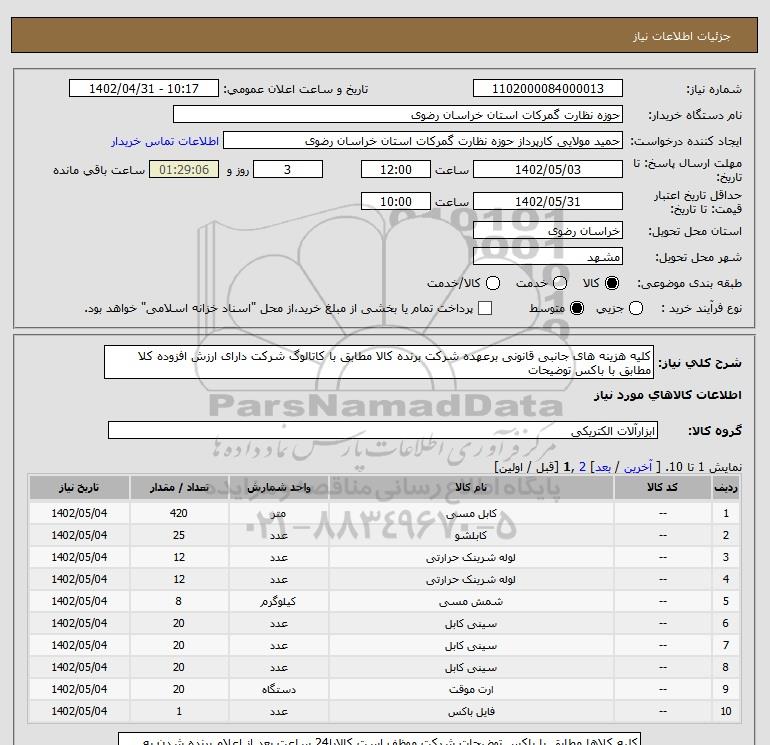The height and width of the screenshot is (745, 770).
Task: Open اطلاعات تماس خریدار link
Action: click(165, 141)
